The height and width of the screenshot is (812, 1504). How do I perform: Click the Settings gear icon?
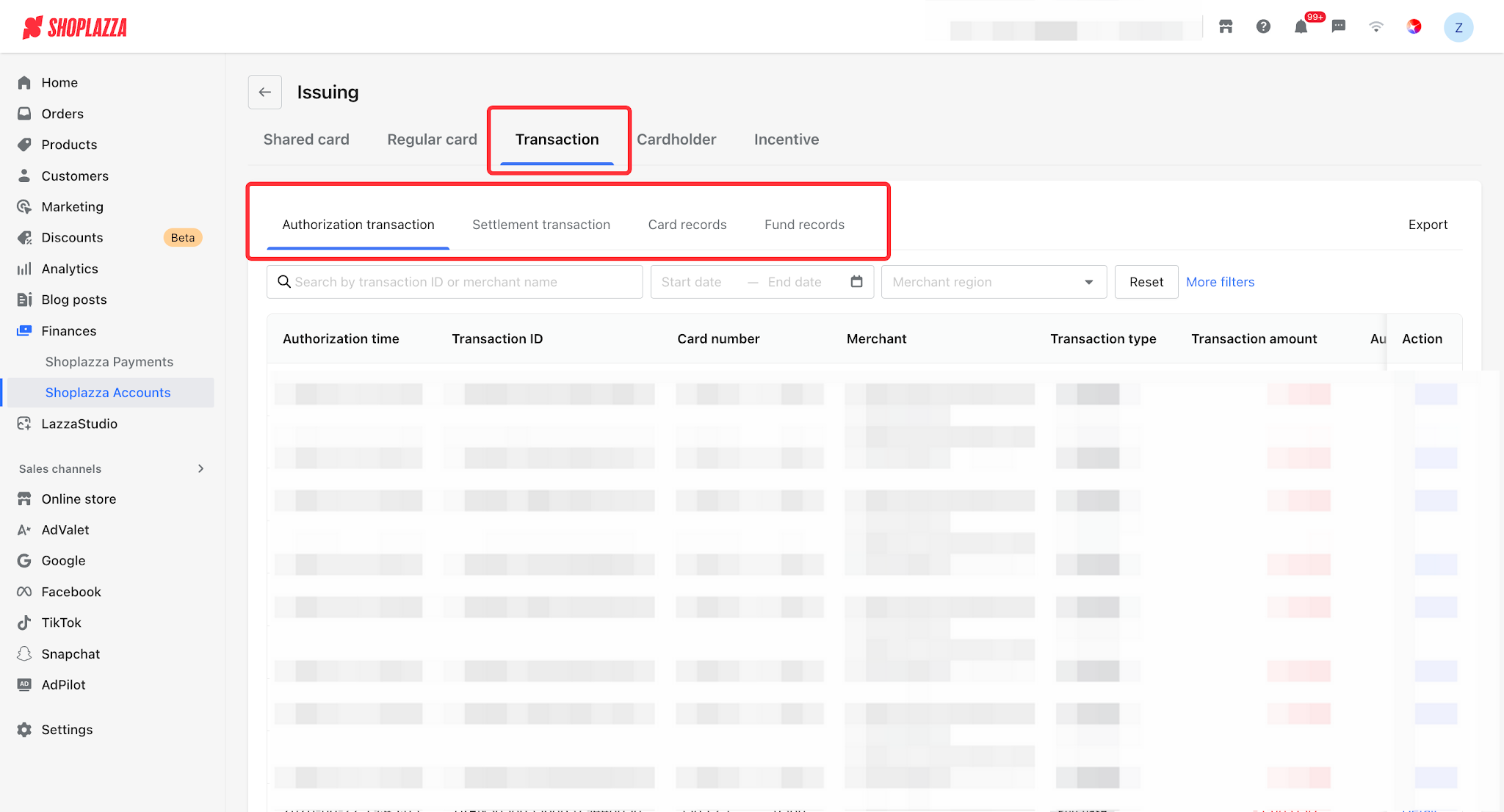[x=24, y=730]
